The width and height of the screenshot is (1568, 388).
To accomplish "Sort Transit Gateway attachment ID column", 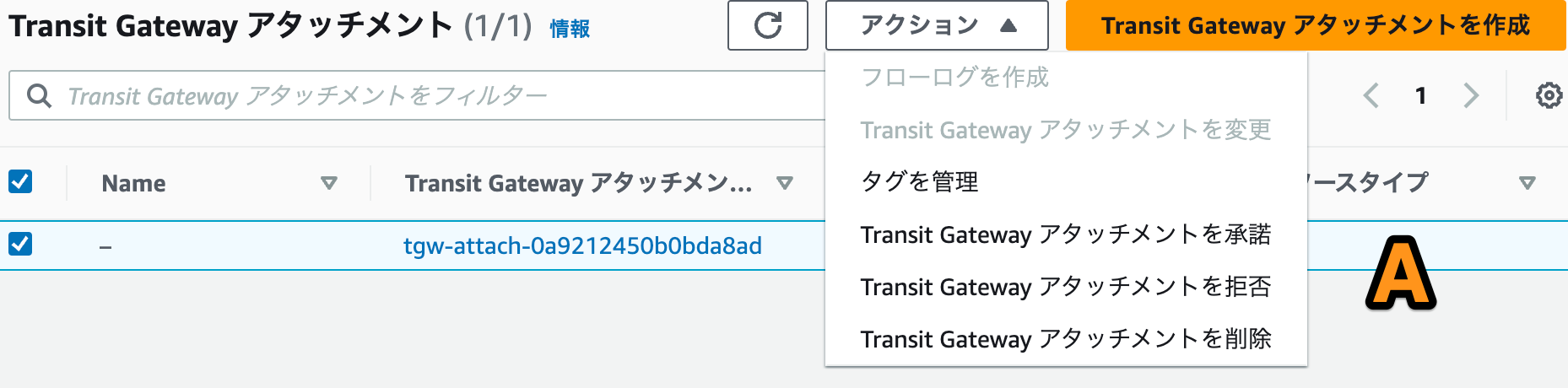I will [785, 183].
